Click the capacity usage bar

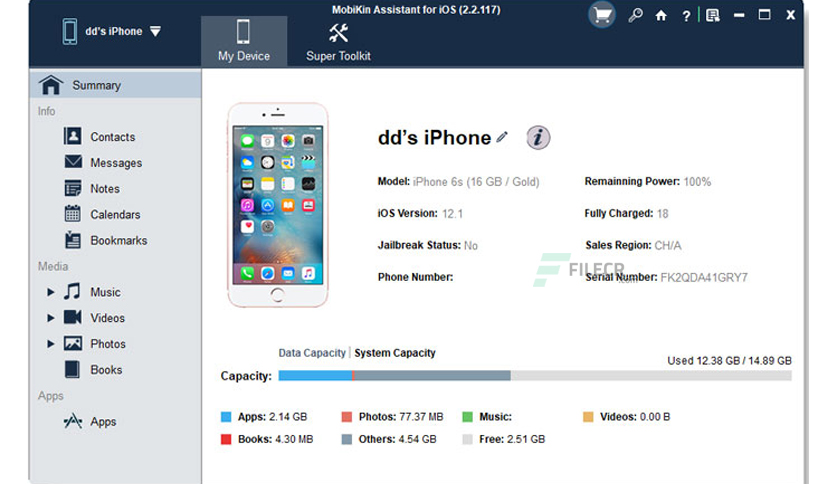pyautogui.click(x=535, y=376)
